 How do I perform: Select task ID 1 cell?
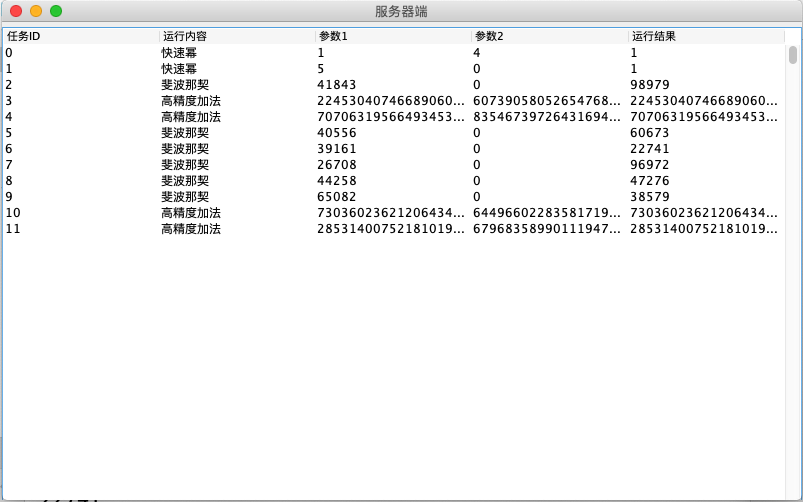[81, 69]
